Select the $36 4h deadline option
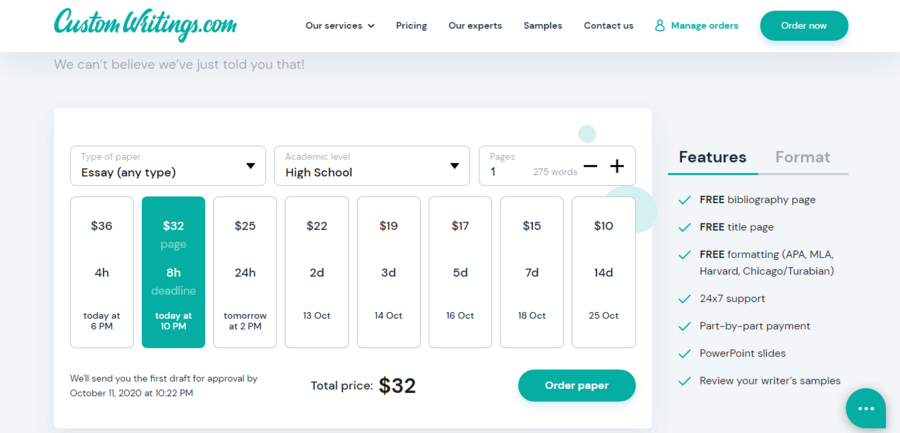 [102, 272]
